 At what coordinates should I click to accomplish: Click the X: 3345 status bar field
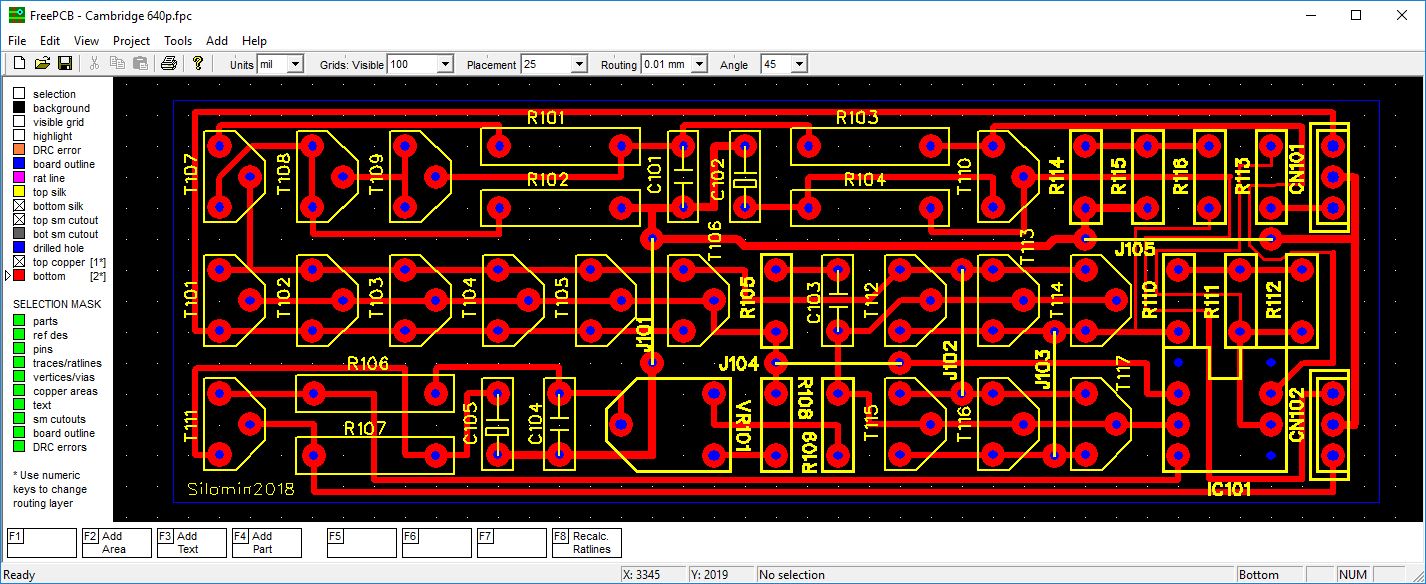click(652, 575)
